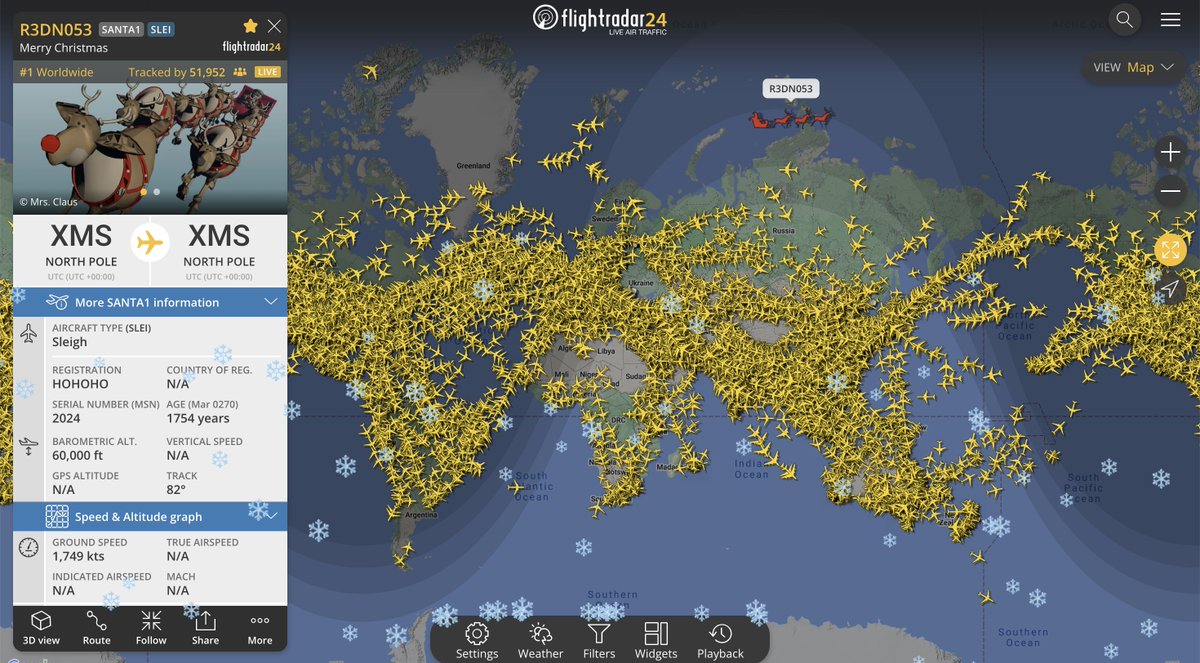The image size is (1200, 663).
Task: Switch to 3D view of flight
Action: pos(41,628)
